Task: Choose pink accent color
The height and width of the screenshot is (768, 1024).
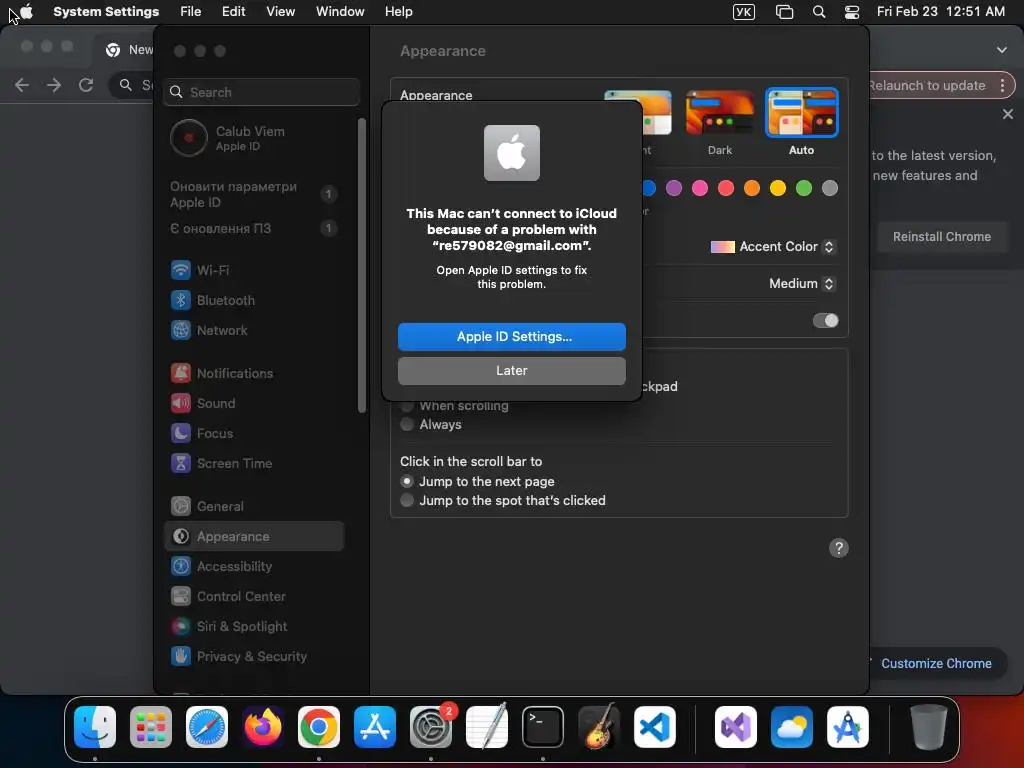Action: coord(699,188)
